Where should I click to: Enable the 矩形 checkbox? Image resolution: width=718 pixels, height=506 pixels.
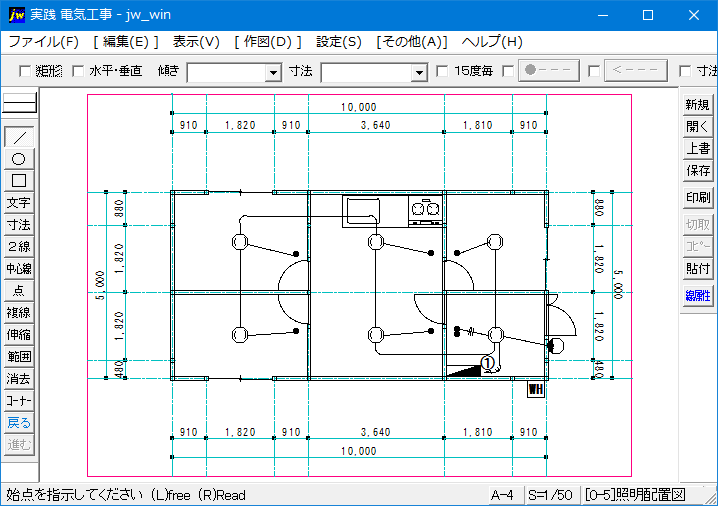pos(26,72)
